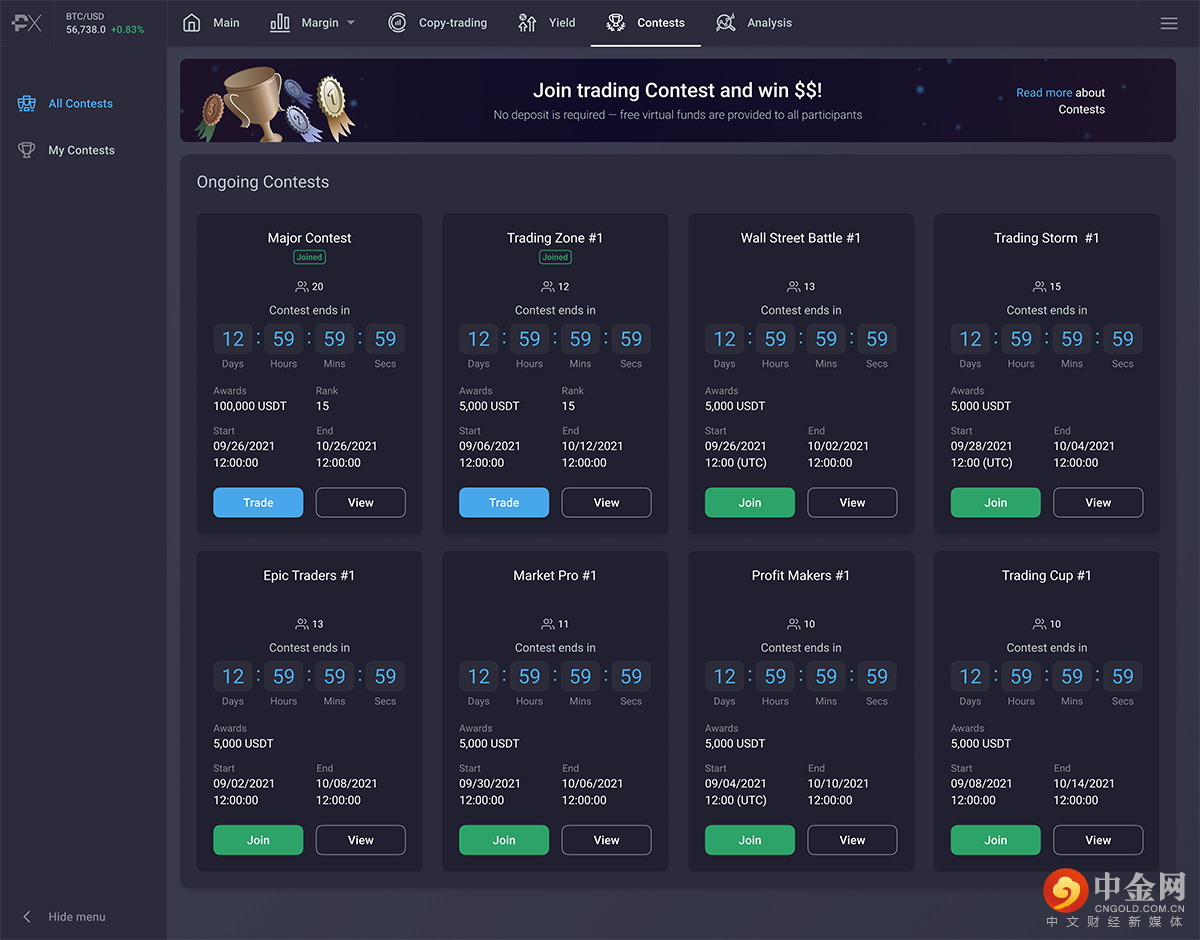Join the Epic Traders #1 contest
This screenshot has width=1200, height=940.
point(258,840)
